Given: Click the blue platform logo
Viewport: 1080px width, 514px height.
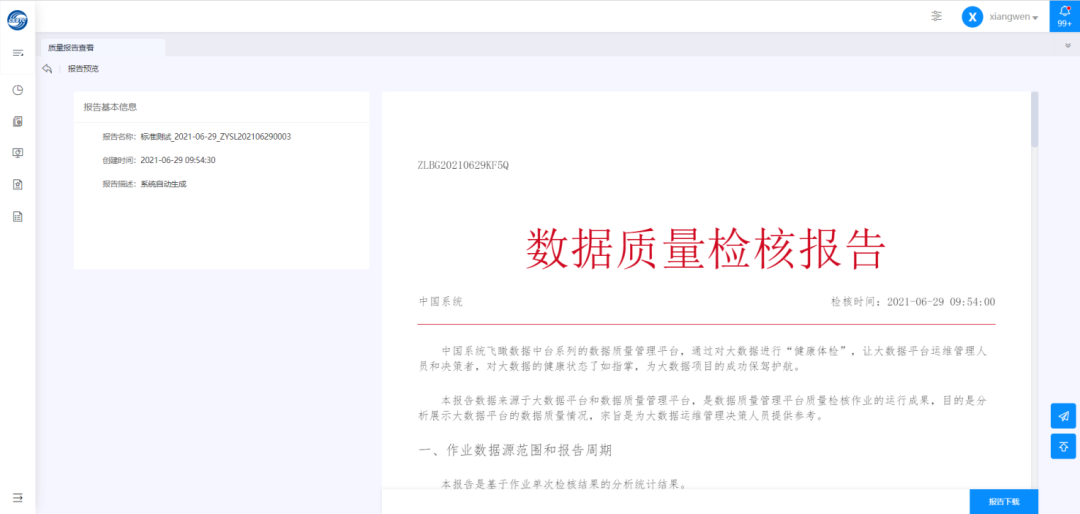Looking at the screenshot, I should [x=17, y=17].
